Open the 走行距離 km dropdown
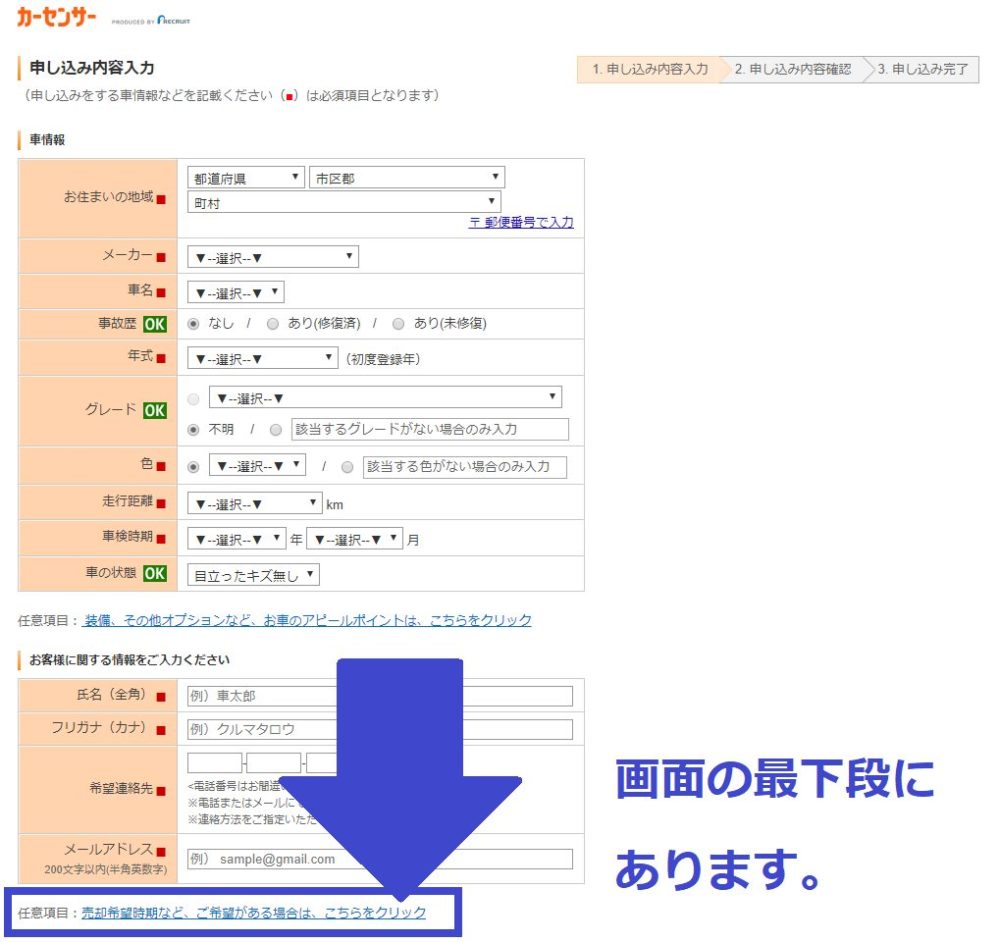The width and height of the screenshot is (1000, 942). click(x=254, y=503)
